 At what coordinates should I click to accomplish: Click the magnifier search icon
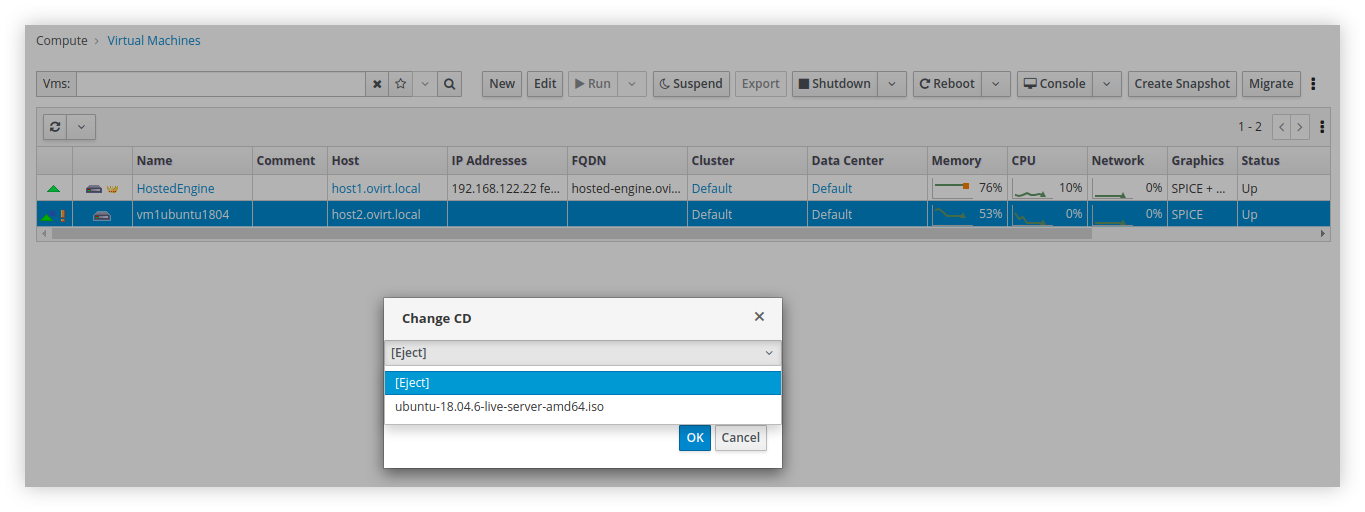tap(450, 84)
